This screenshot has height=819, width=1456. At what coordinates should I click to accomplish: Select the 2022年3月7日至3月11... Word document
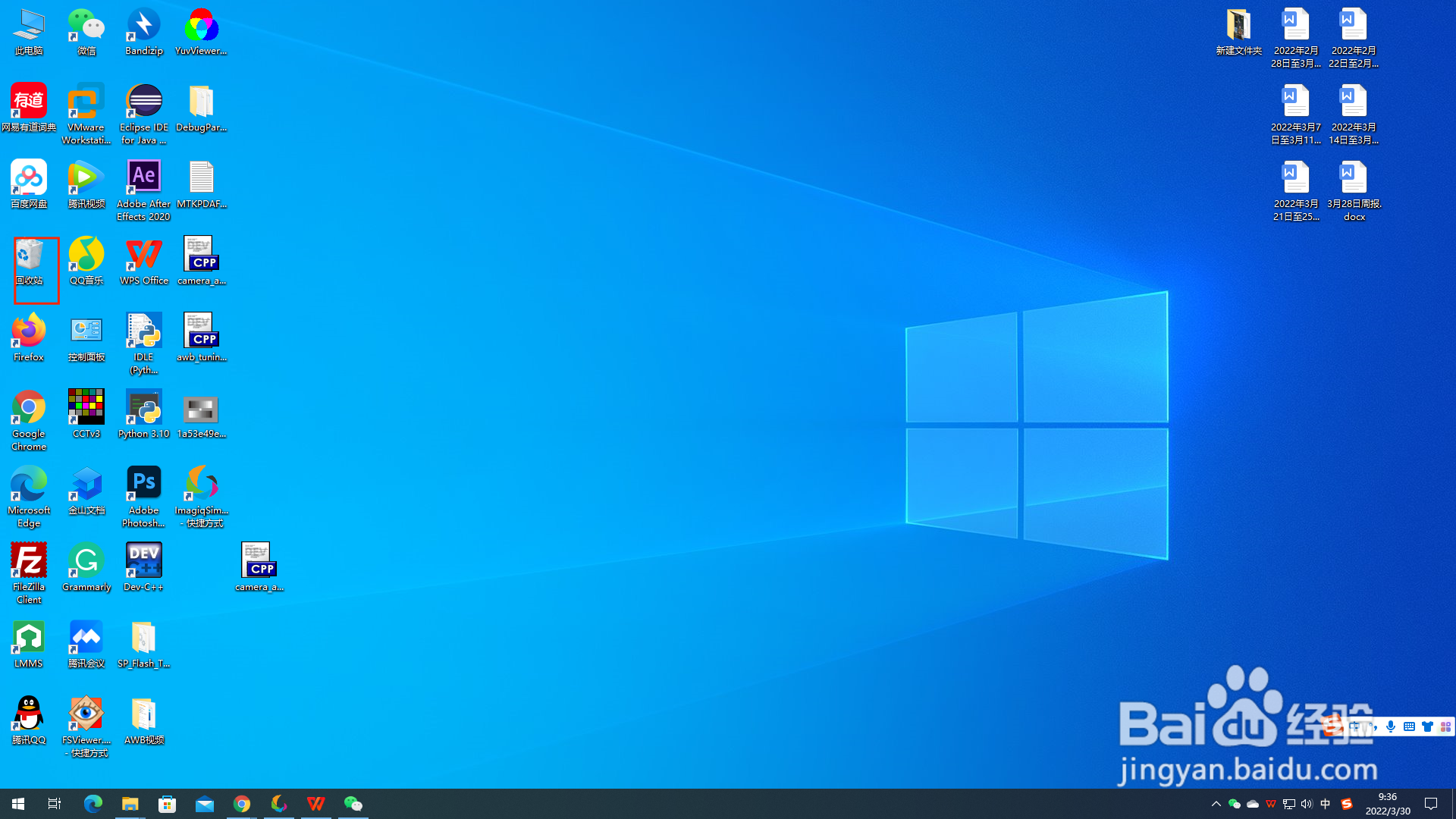tap(1296, 115)
